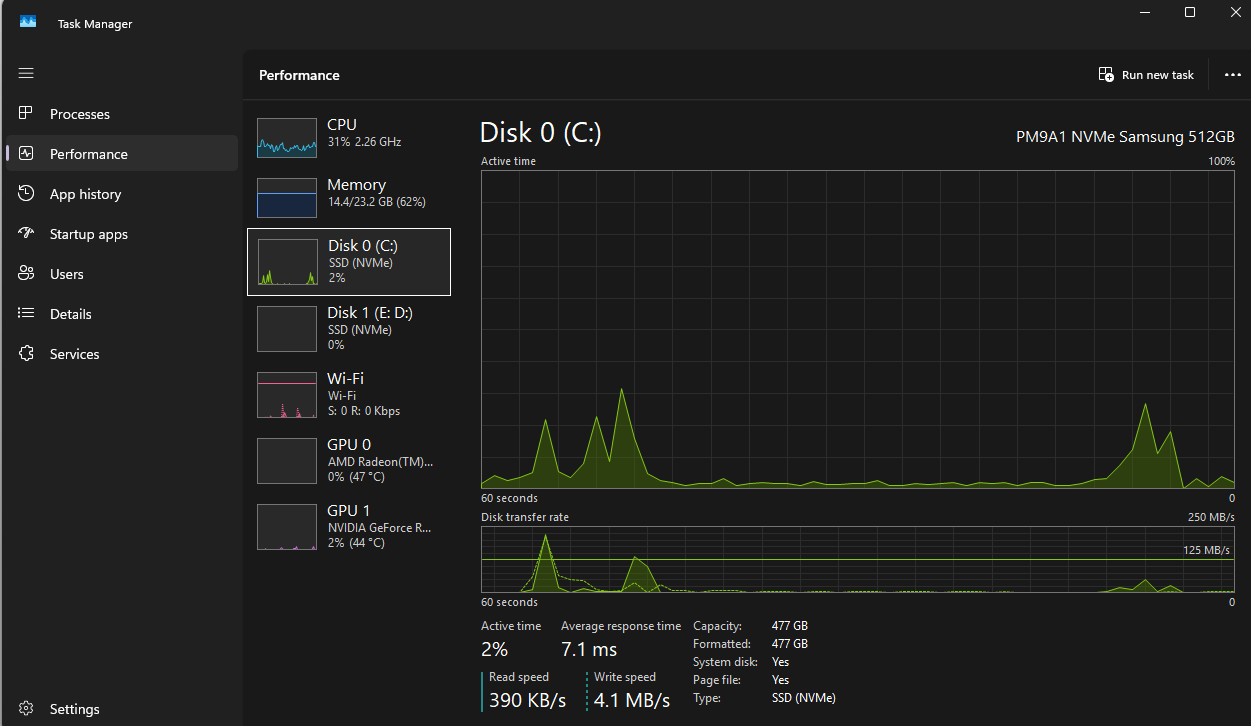Viewport: 1251px width, 726px height.
Task: Click the System disk Yes value
Action: tap(781, 662)
